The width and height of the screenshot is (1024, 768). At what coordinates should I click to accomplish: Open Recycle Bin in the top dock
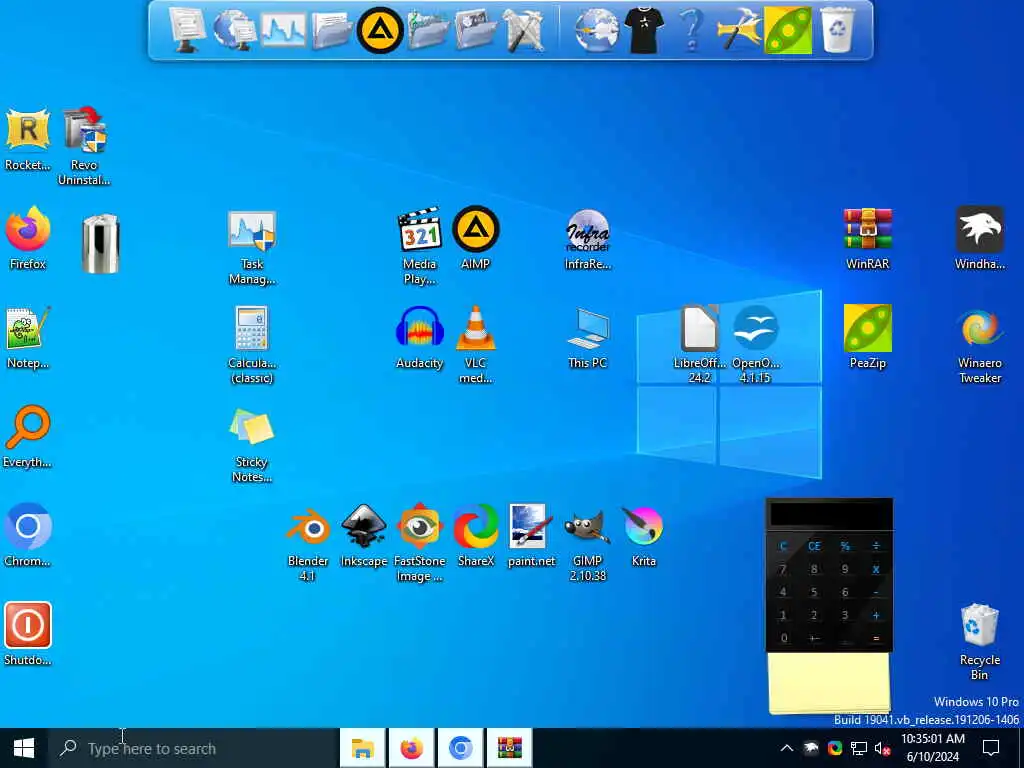point(837,30)
